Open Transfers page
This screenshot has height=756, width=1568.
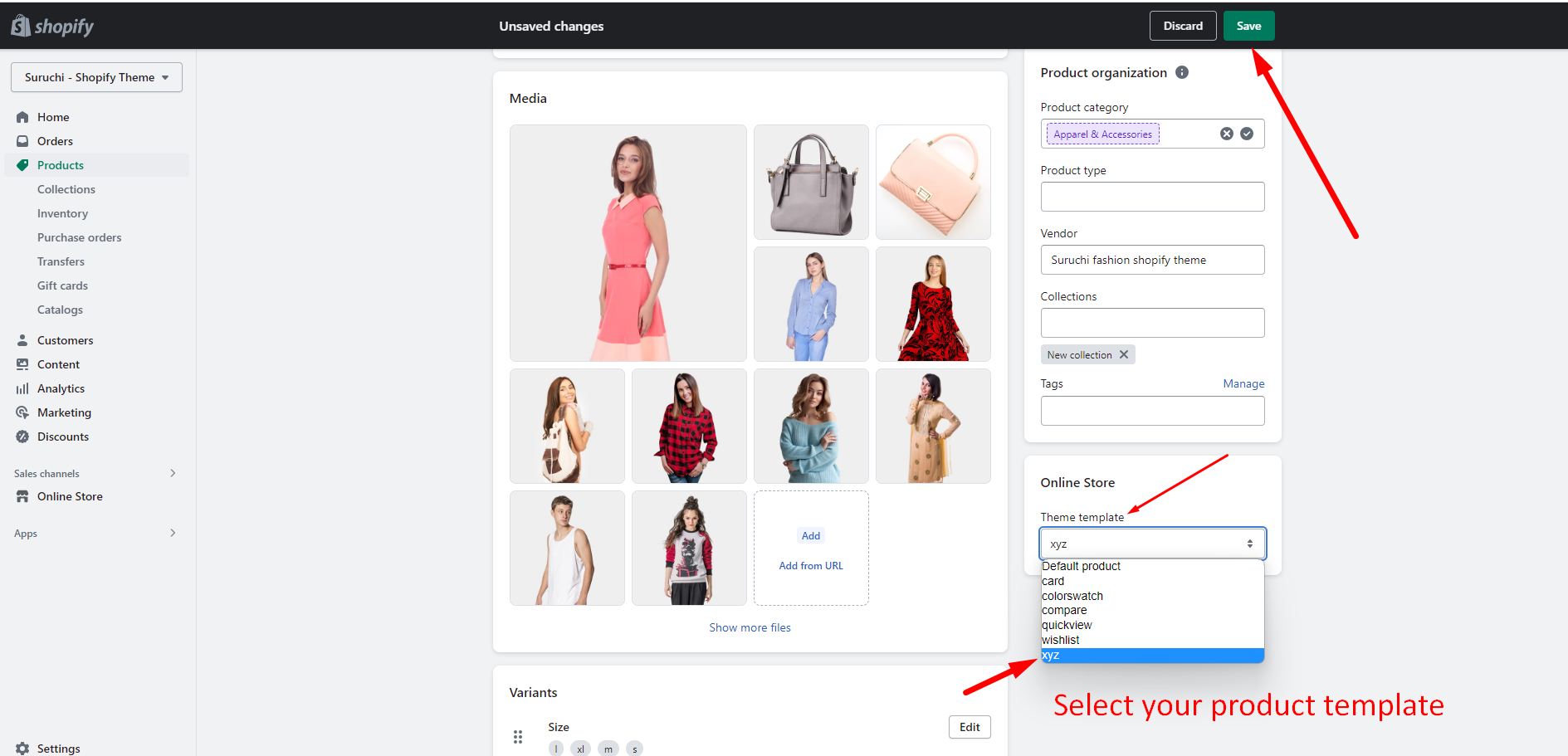click(61, 261)
